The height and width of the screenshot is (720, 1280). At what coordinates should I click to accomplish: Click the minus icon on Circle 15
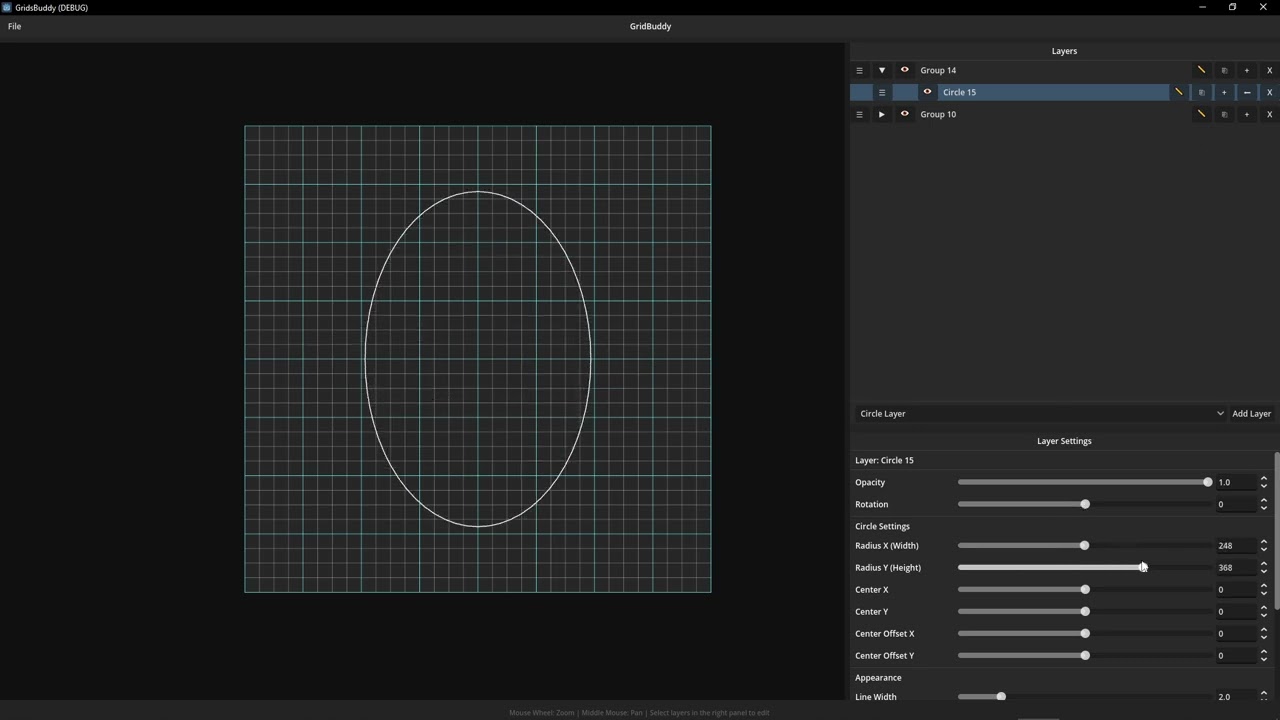point(1247,92)
